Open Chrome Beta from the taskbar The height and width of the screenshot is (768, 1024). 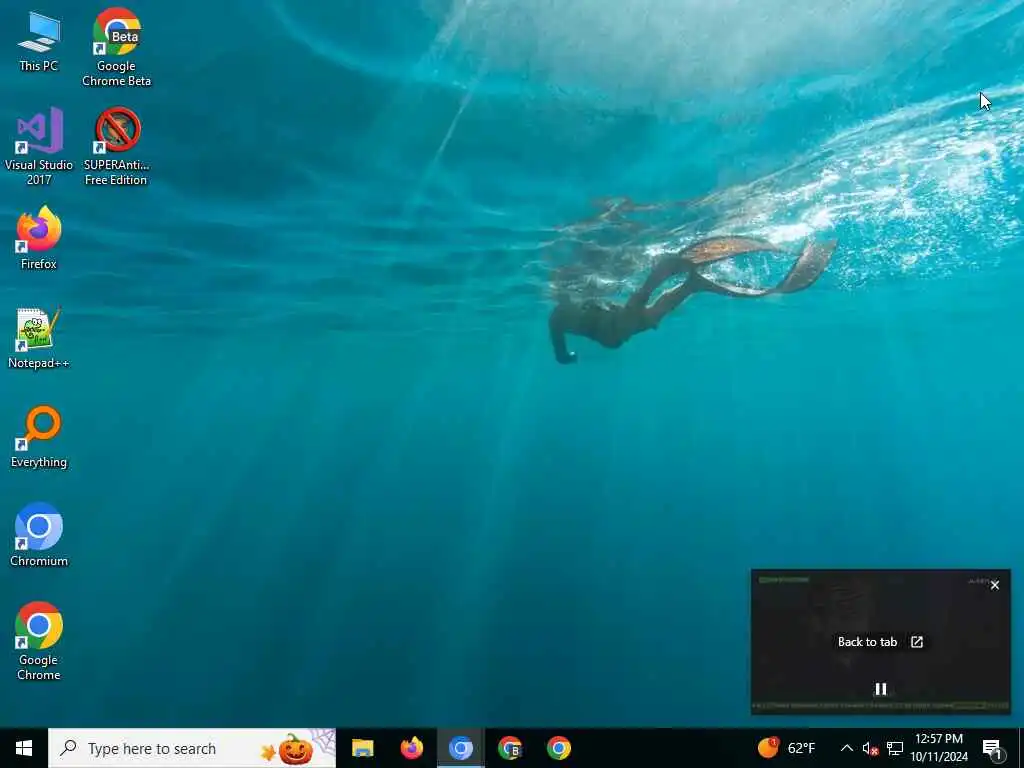509,748
